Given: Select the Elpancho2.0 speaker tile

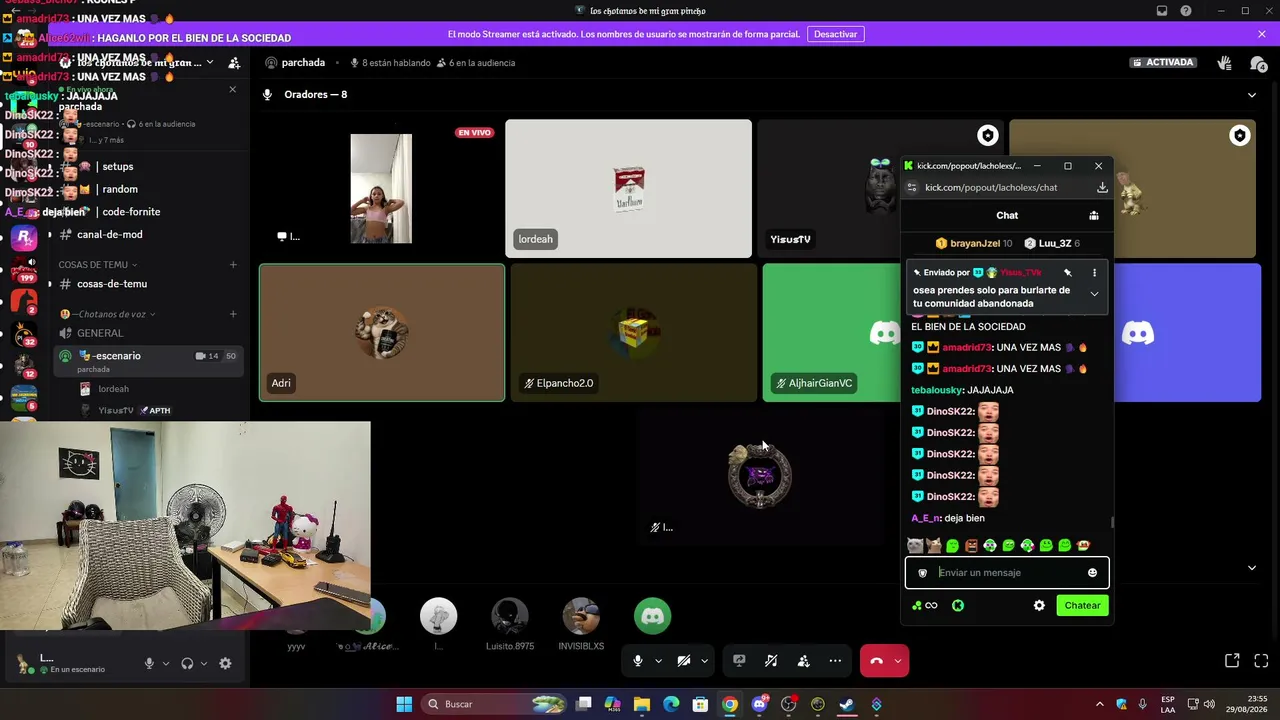Looking at the screenshot, I should (x=634, y=333).
